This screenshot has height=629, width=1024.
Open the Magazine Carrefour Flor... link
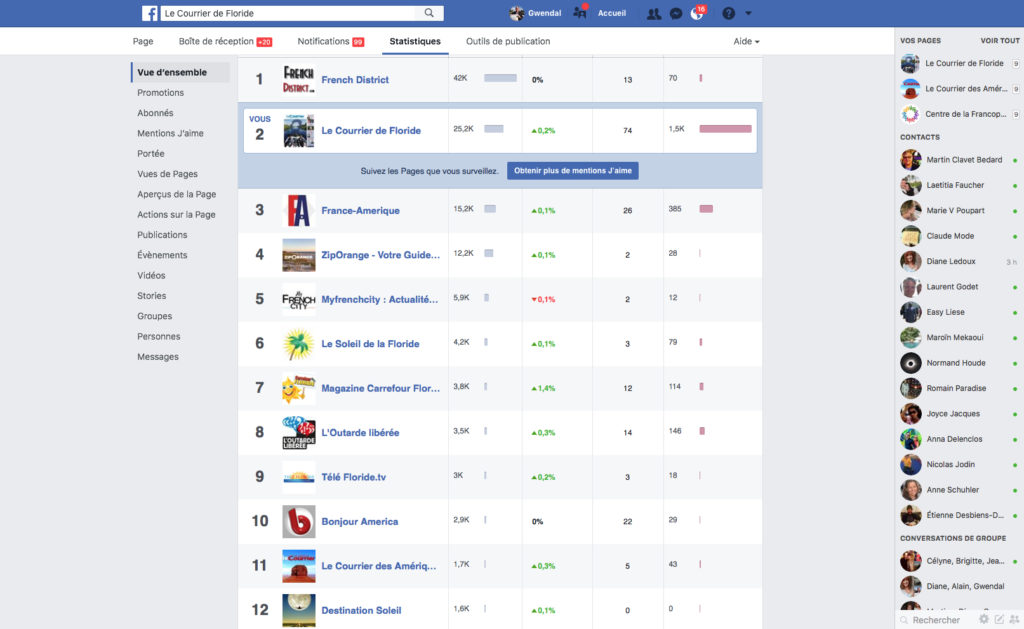381,388
